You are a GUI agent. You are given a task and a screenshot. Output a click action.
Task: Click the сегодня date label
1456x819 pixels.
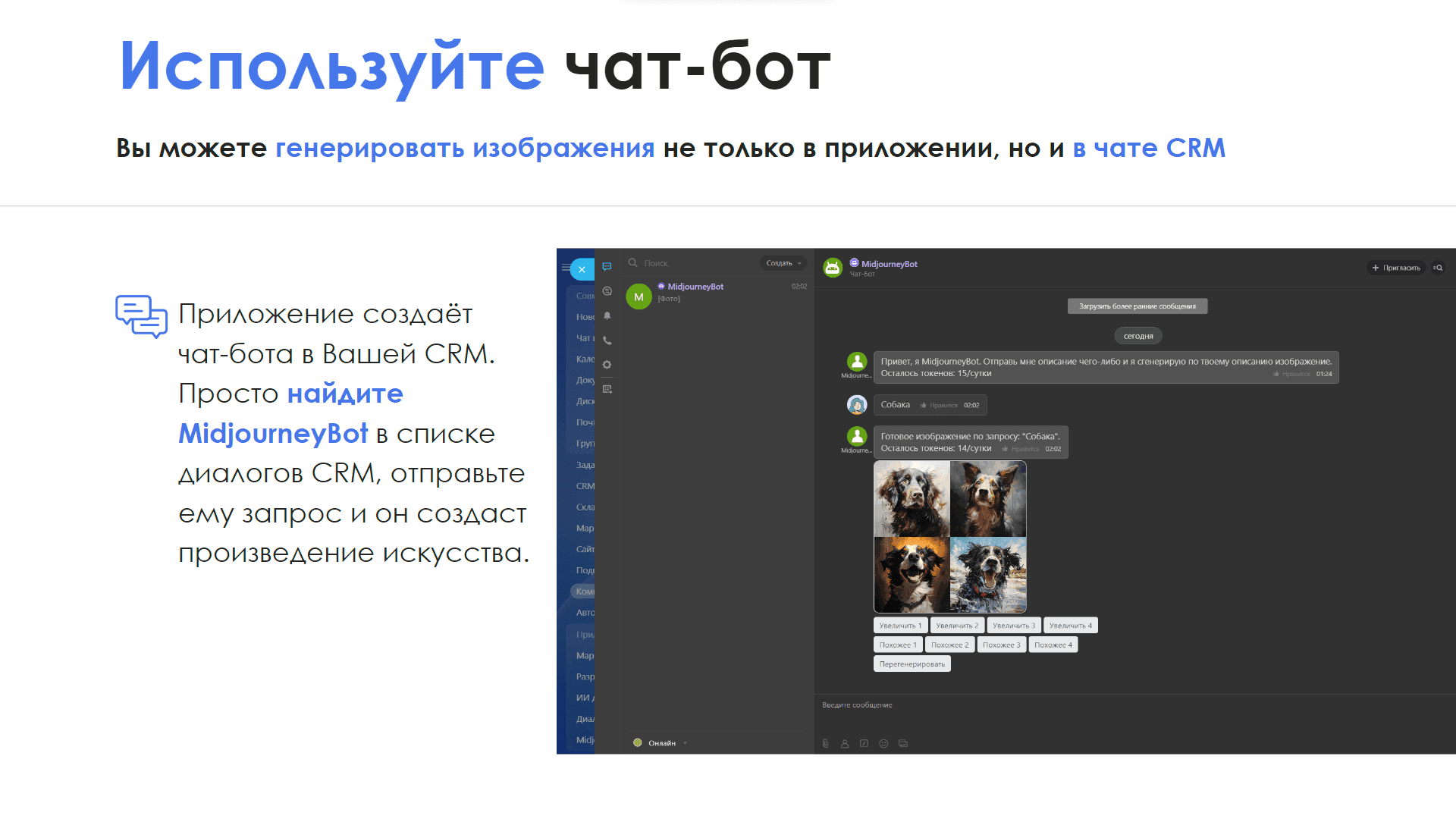pos(1138,336)
